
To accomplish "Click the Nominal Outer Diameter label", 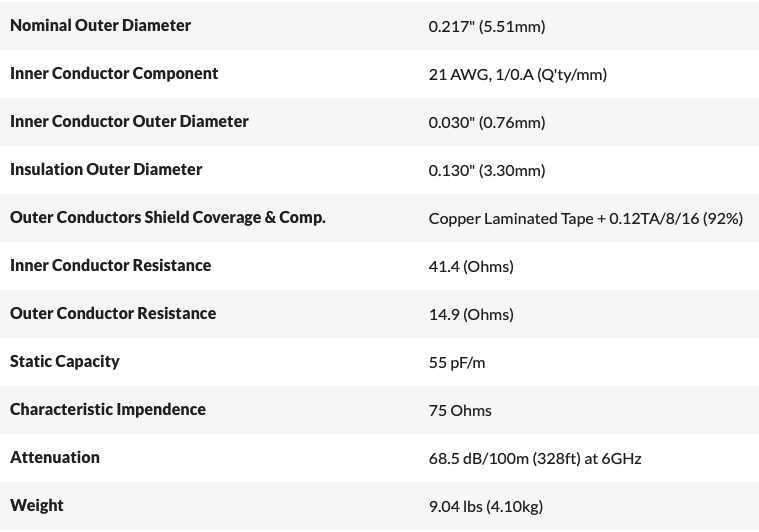I will point(100,25).
